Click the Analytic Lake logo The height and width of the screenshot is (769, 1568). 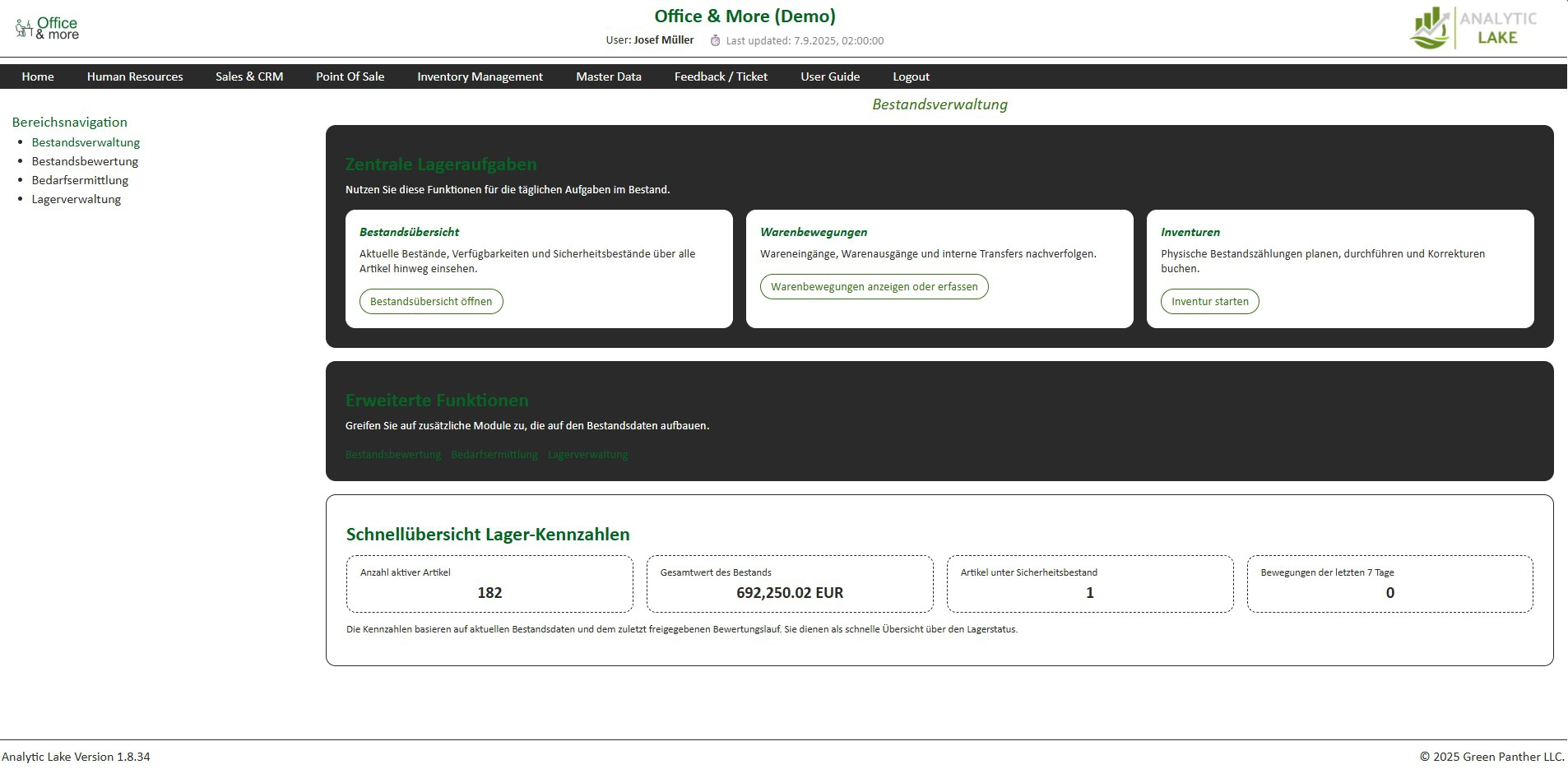[1473, 28]
